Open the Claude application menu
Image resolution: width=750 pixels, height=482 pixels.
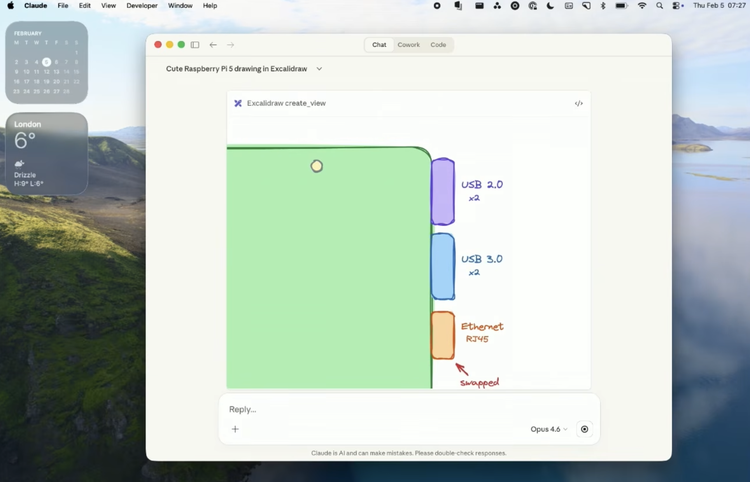(35, 6)
